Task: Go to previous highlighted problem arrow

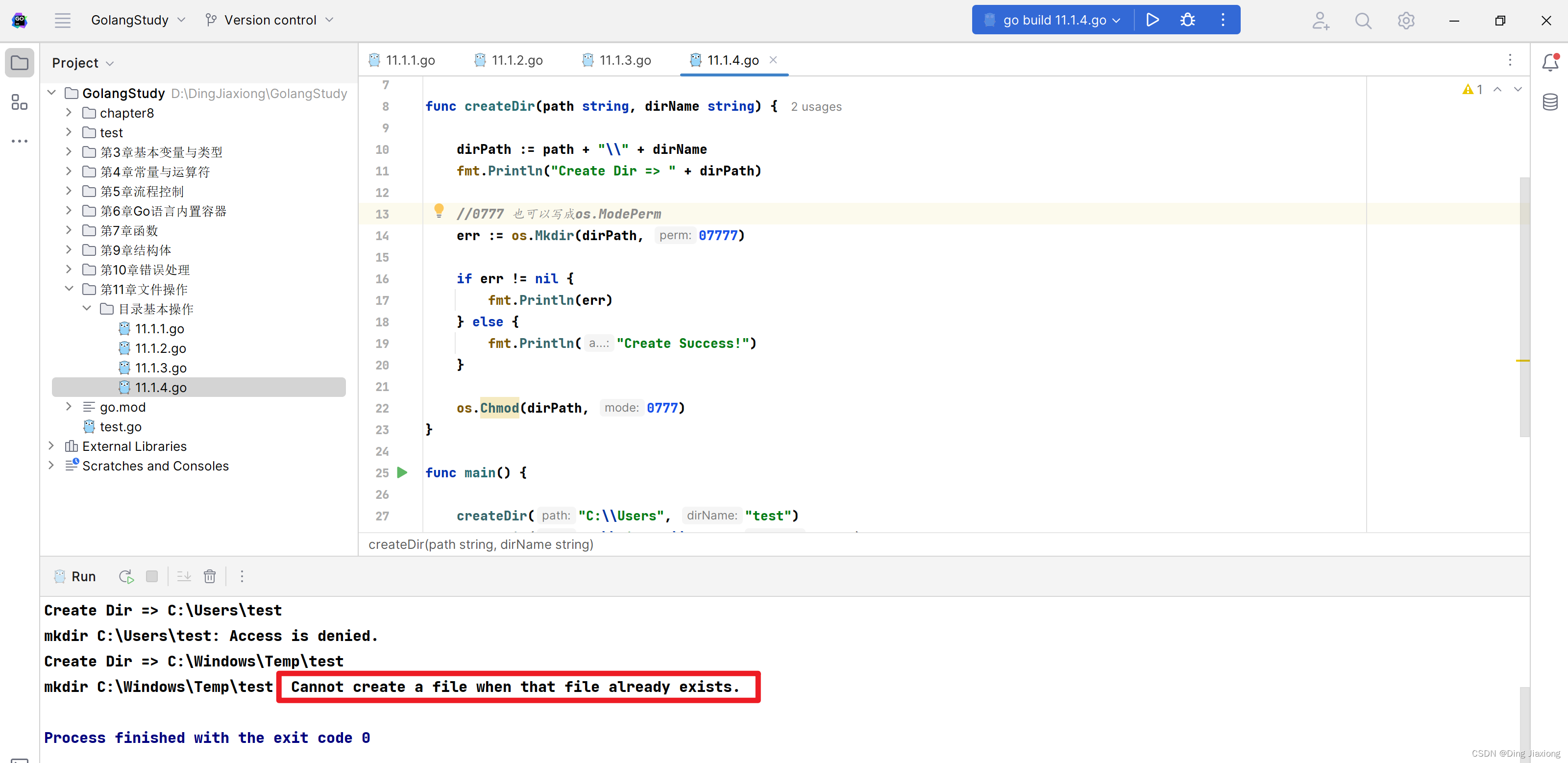Action: tap(1497, 90)
